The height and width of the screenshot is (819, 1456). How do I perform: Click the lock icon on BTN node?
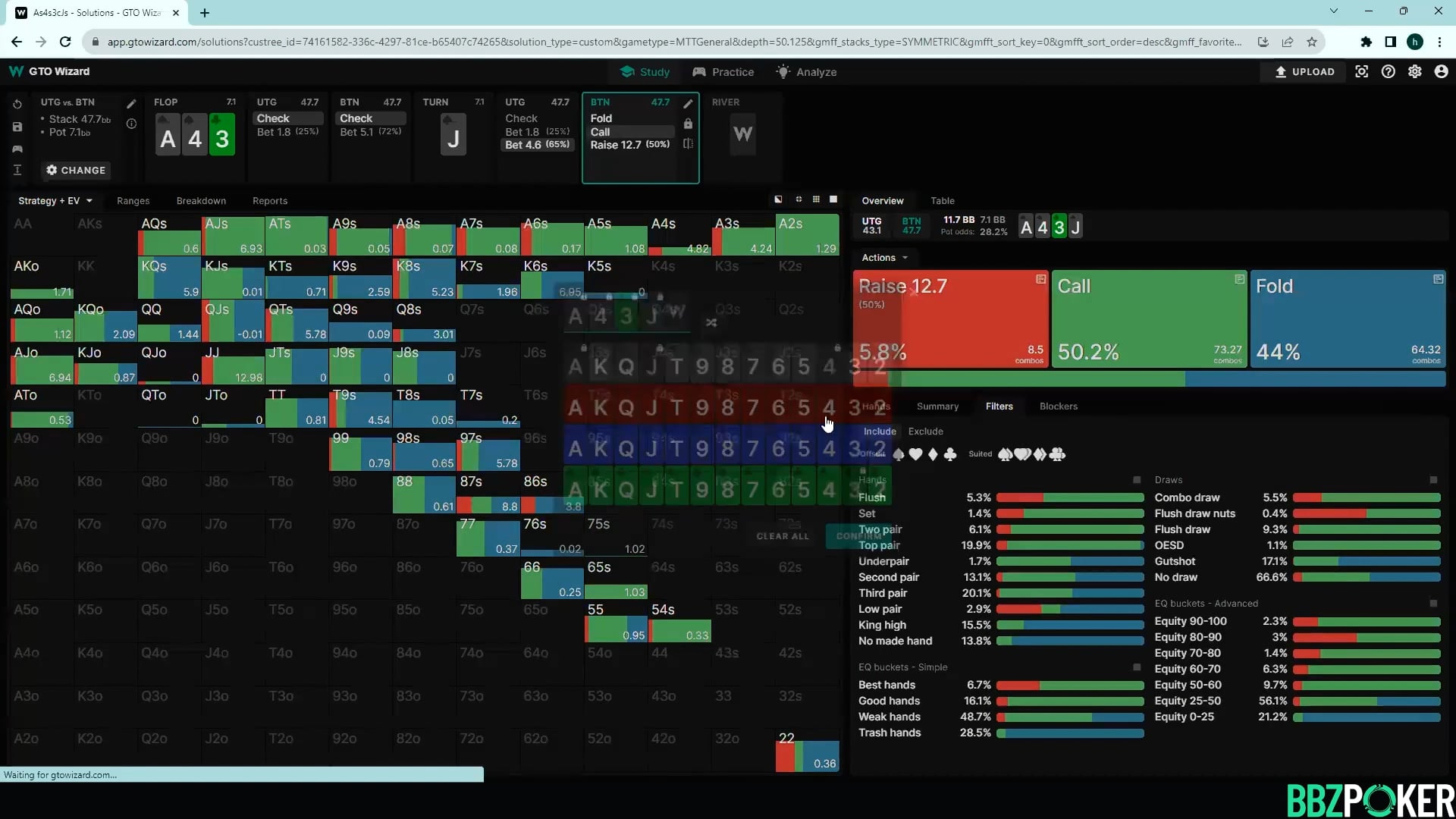pos(688,124)
